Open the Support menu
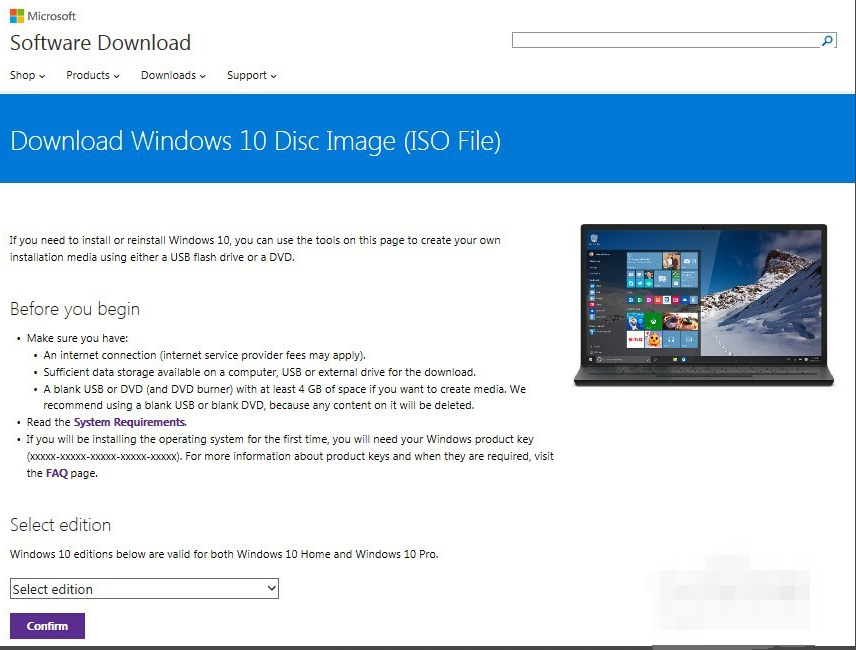This screenshot has width=856, height=650. [246, 75]
